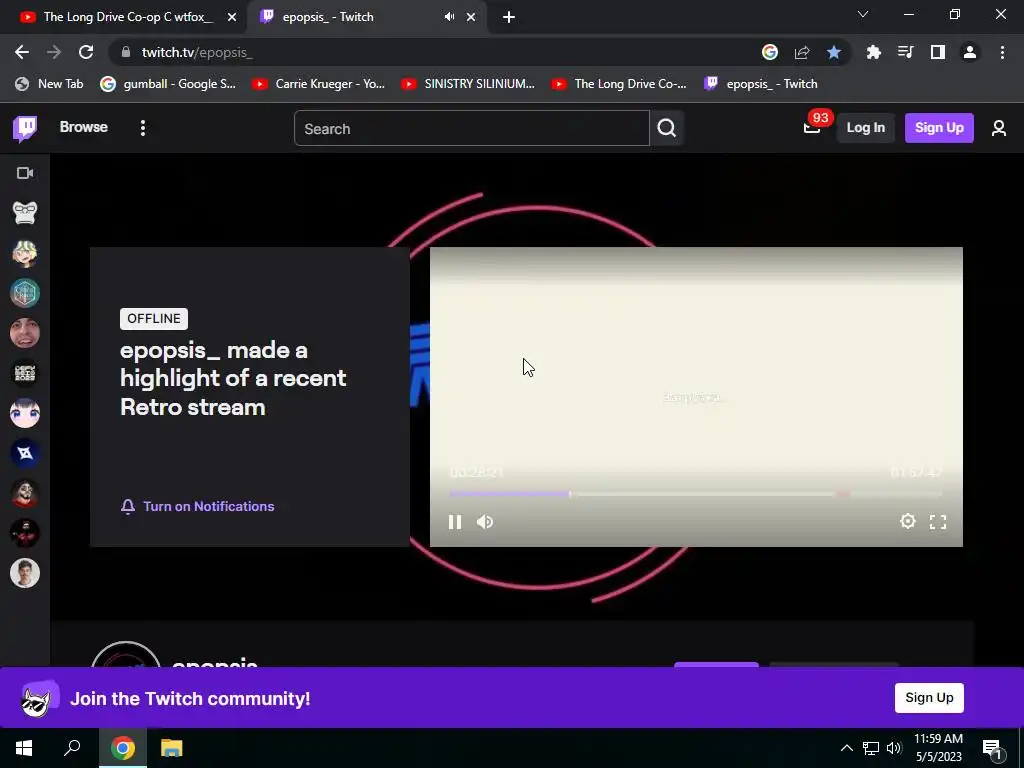The image size is (1024, 768).
Task: Open the last sidebar channel avatar of a man
Action: (x=25, y=573)
